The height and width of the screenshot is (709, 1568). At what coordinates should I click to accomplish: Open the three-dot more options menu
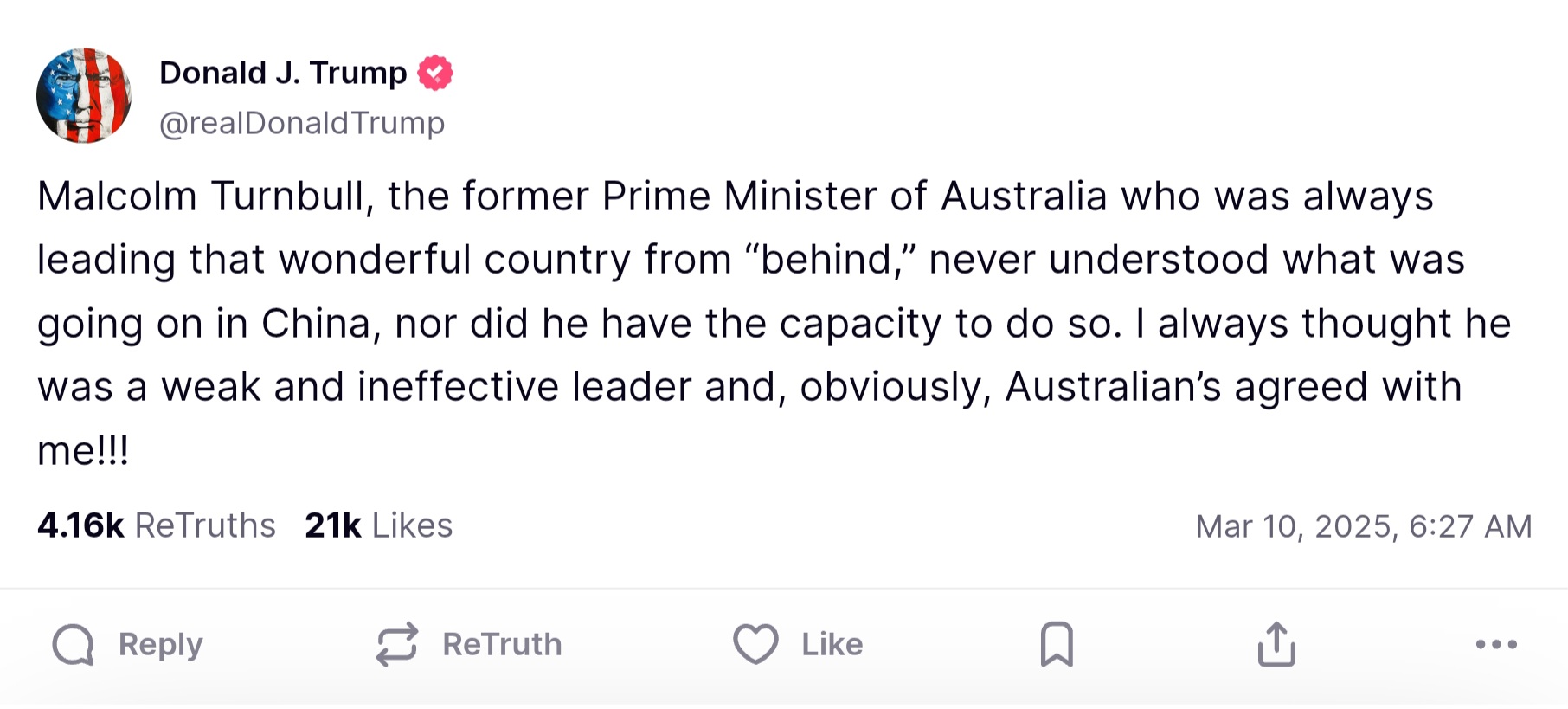1496,644
